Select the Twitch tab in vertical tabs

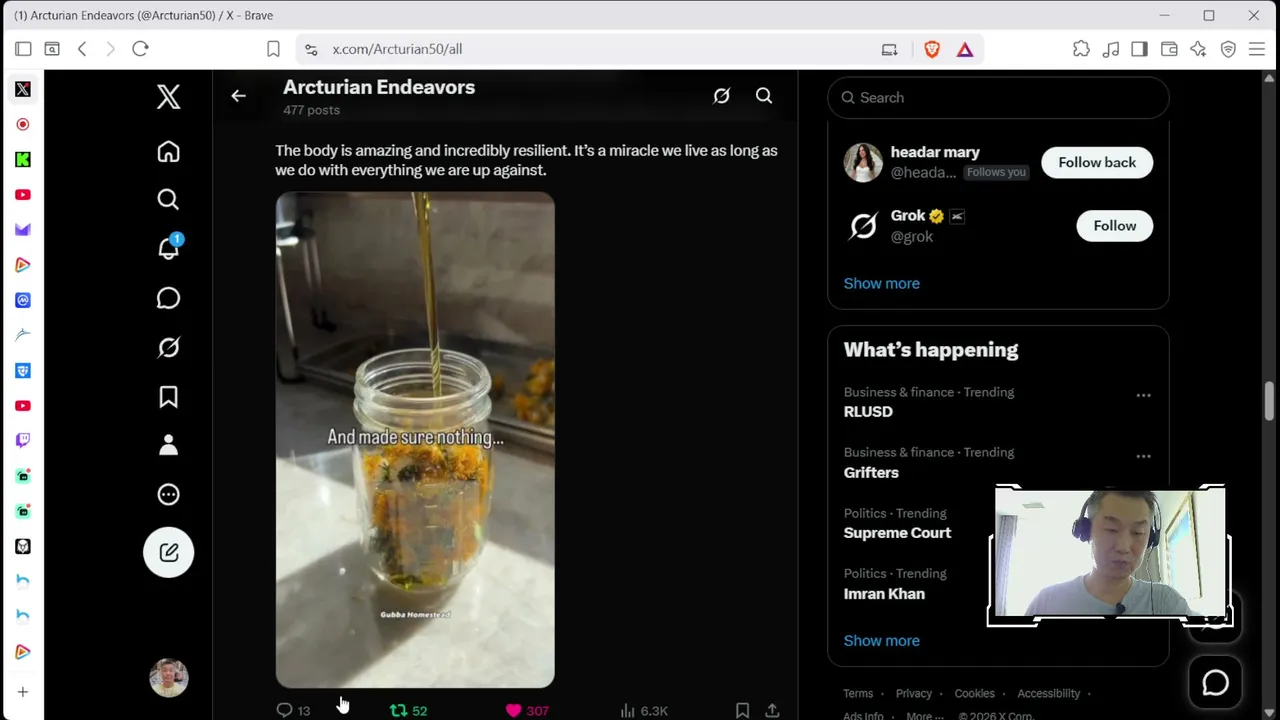[x=23, y=440]
